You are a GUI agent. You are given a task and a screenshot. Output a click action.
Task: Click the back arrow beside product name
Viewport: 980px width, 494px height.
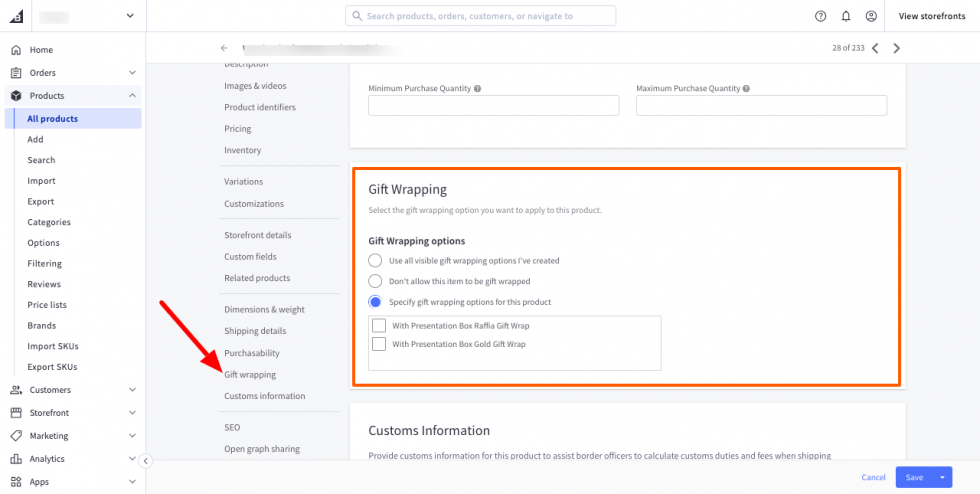225,48
